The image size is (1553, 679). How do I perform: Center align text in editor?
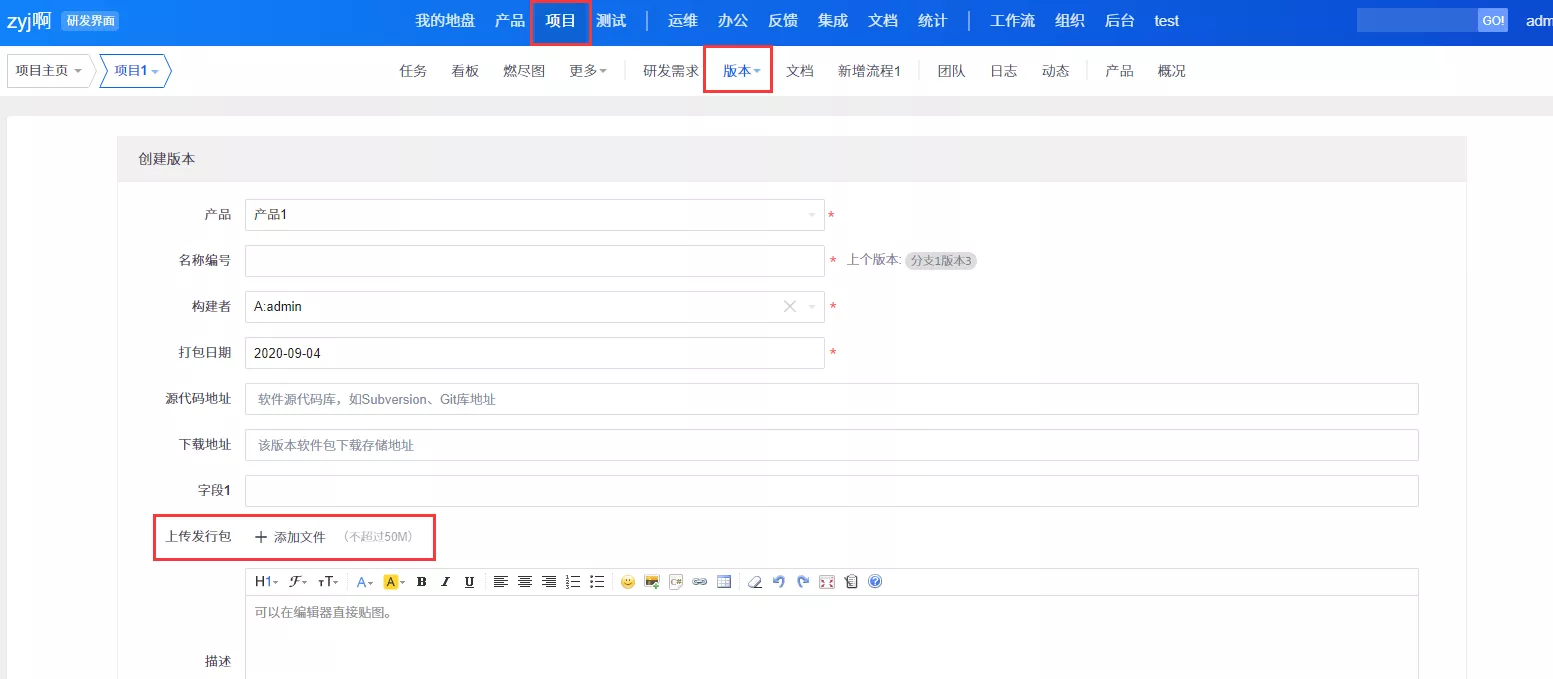tap(525, 582)
